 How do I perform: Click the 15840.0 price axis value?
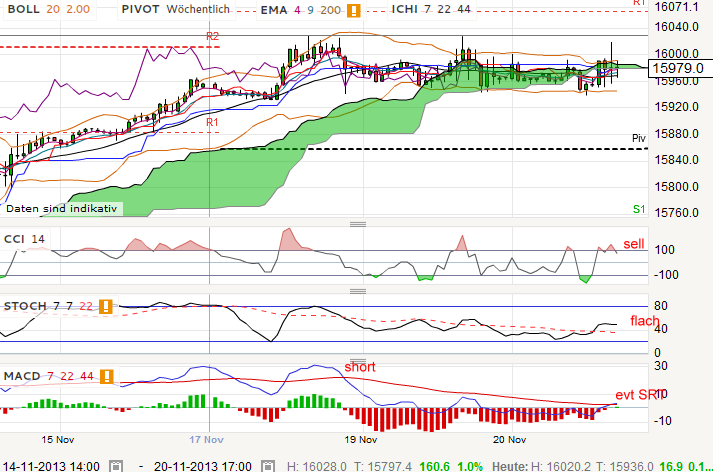point(676,160)
